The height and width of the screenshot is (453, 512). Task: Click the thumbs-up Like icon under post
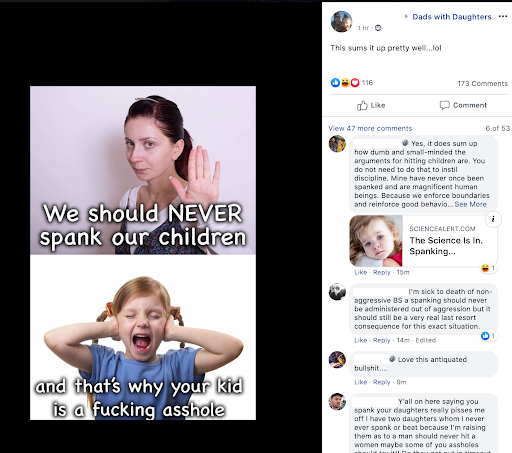(362, 105)
